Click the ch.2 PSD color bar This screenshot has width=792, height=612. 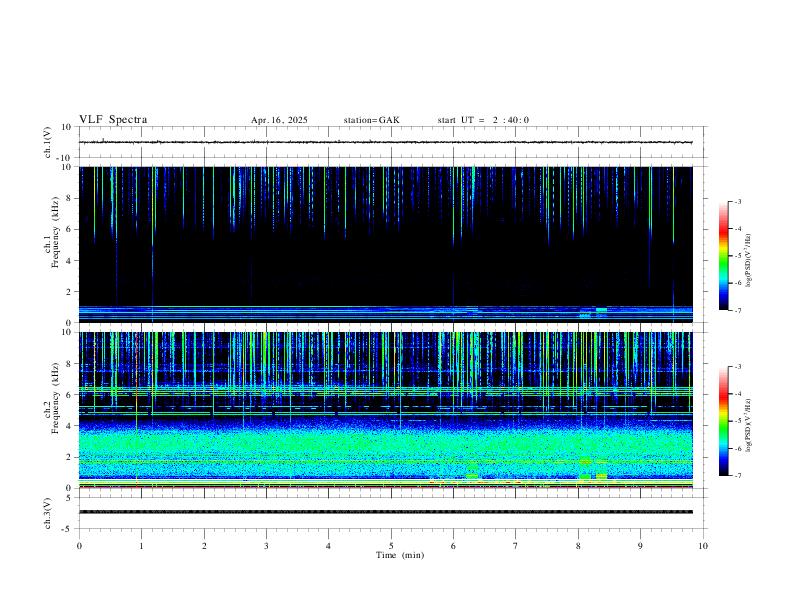click(723, 421)
